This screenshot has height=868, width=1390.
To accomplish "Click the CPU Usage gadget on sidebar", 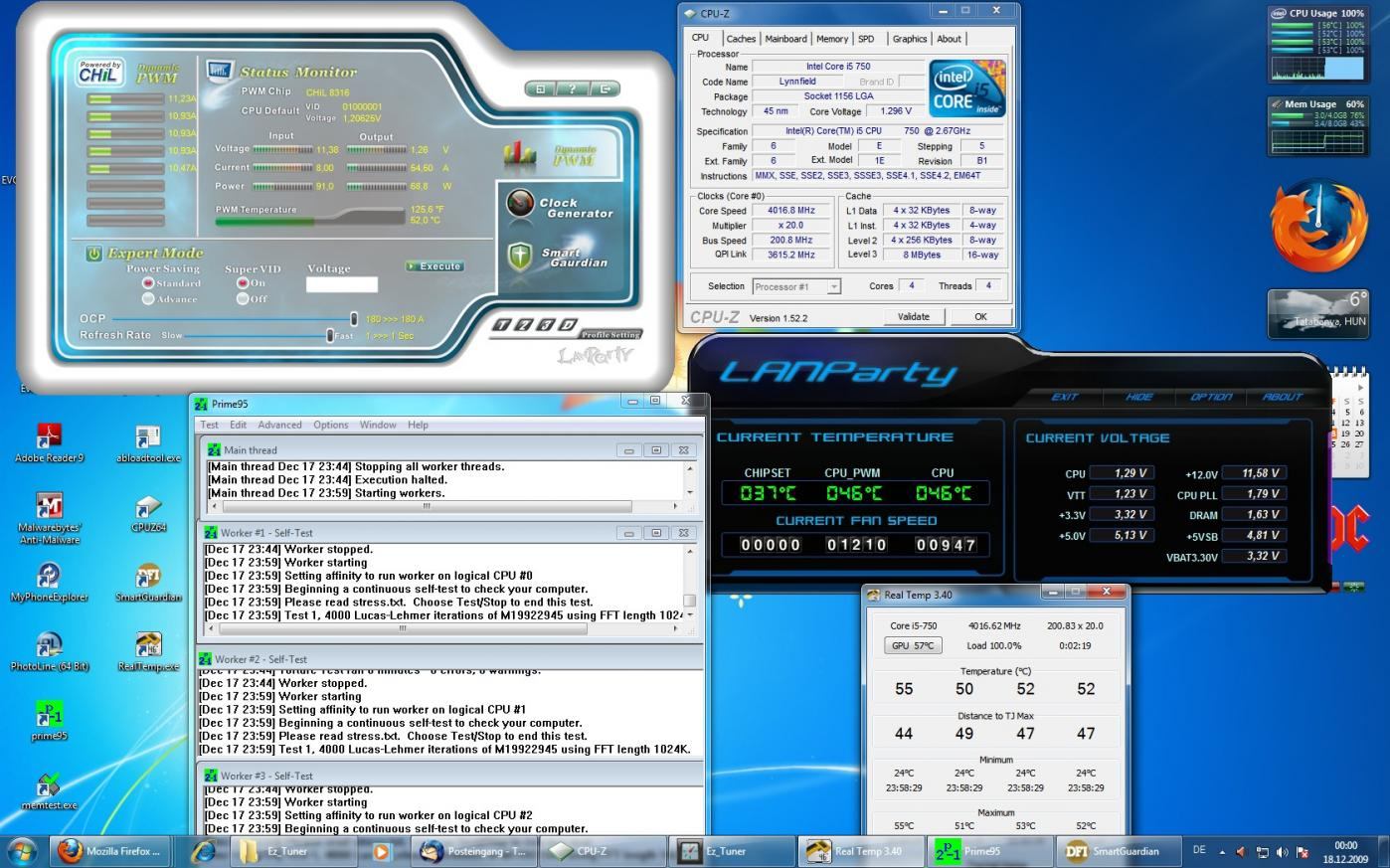I will pyautogui.click(x=1318, y=45).
